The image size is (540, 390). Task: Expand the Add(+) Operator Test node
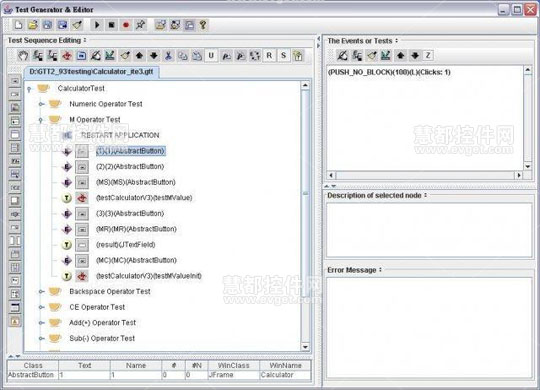(x=41, y=323)
